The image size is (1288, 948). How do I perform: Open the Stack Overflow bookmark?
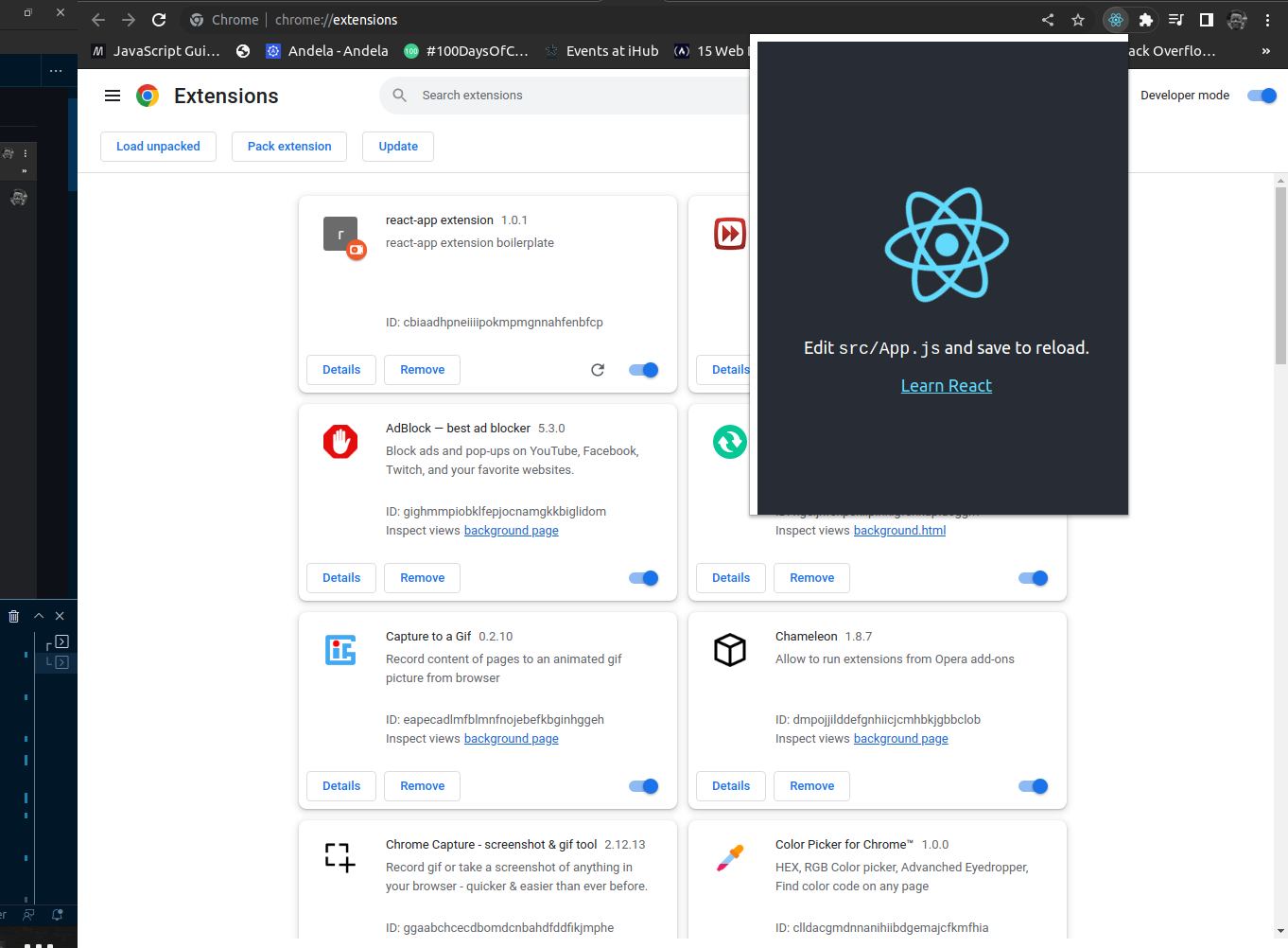tap(1172, 51)
